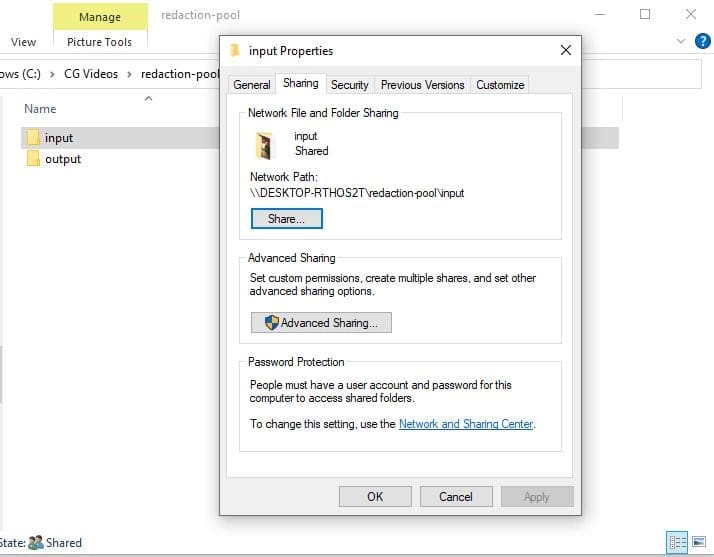The image size is (714, 557).
Task: Click the shield icon on Advanced Sharing button
Action: point(271,322)
